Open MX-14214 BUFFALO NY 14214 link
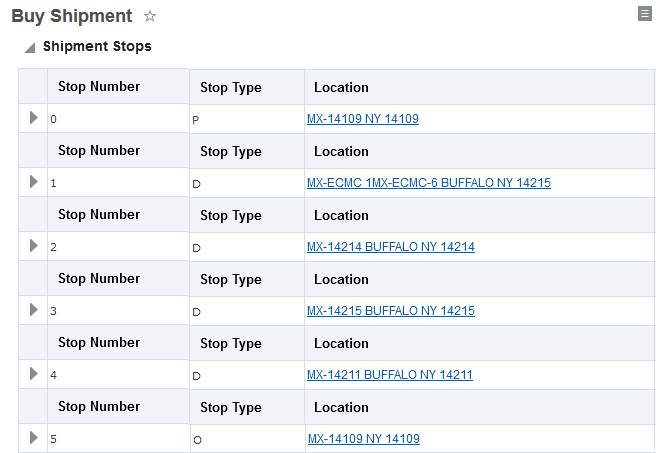 tap(390, 247)
